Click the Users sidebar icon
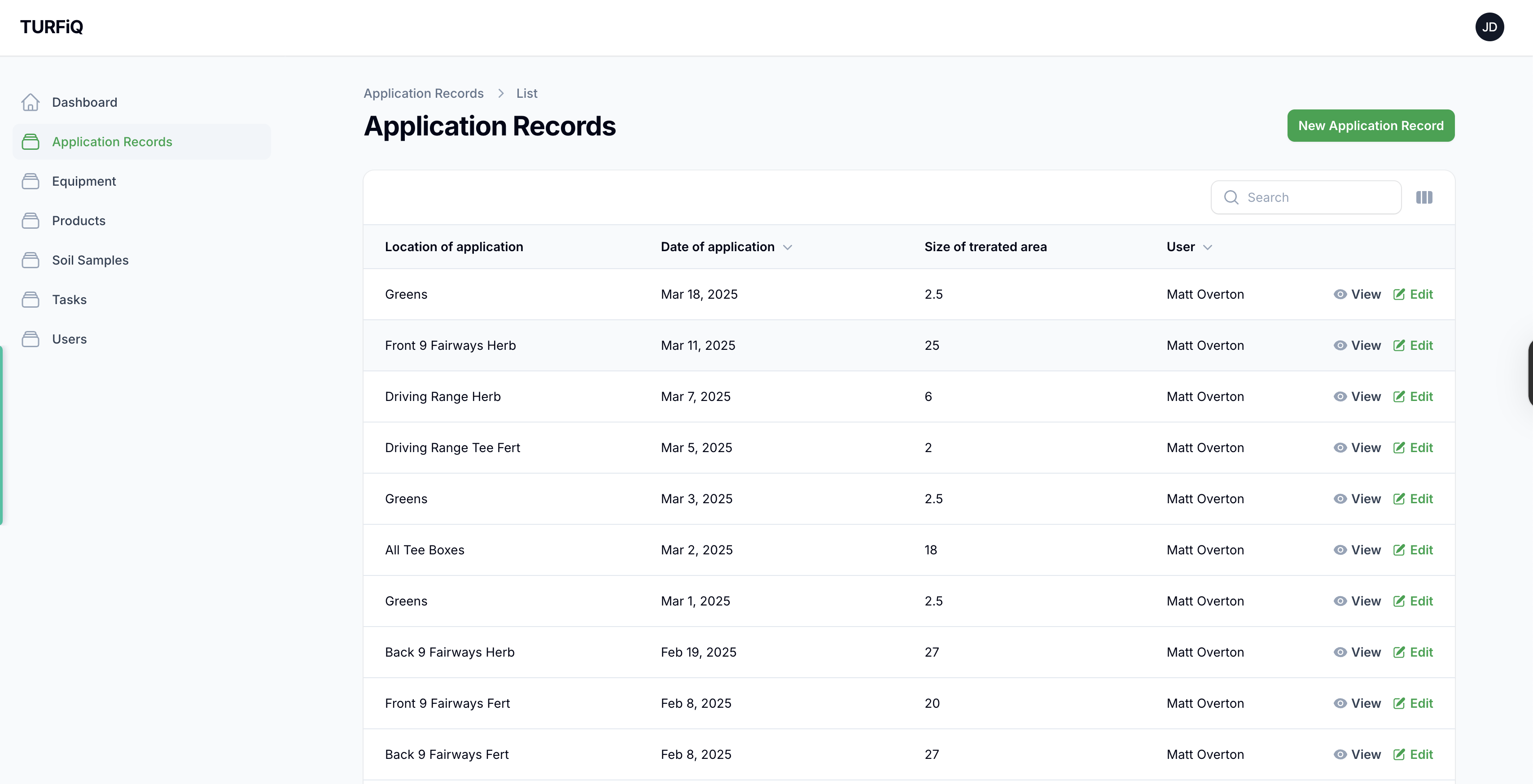Screen dimensions: 1533x784 (x=31, y=339)
